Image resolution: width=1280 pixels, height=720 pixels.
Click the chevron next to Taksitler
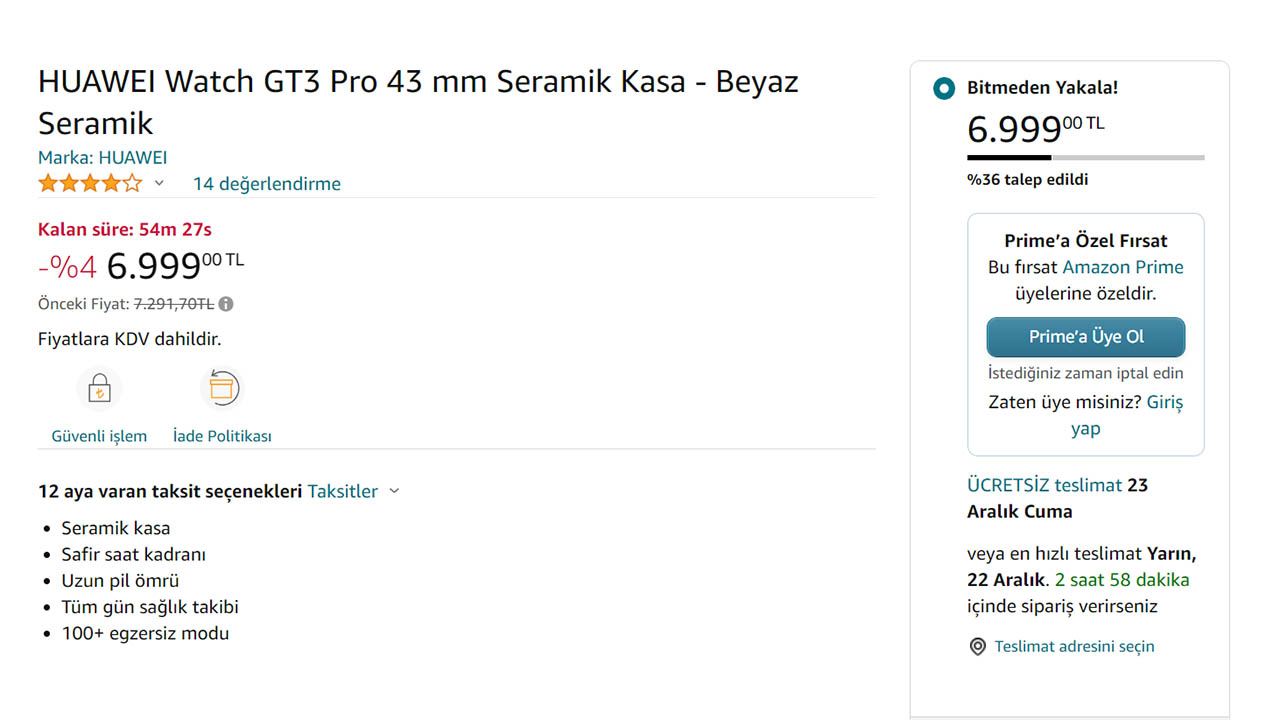394,491
